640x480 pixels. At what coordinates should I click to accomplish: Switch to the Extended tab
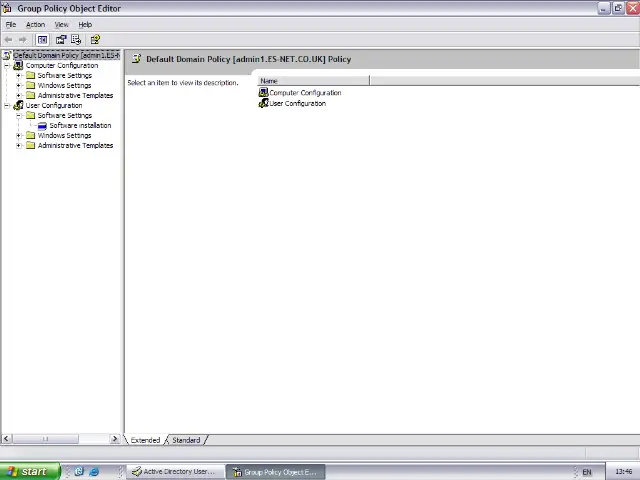[x=145, y=440]
